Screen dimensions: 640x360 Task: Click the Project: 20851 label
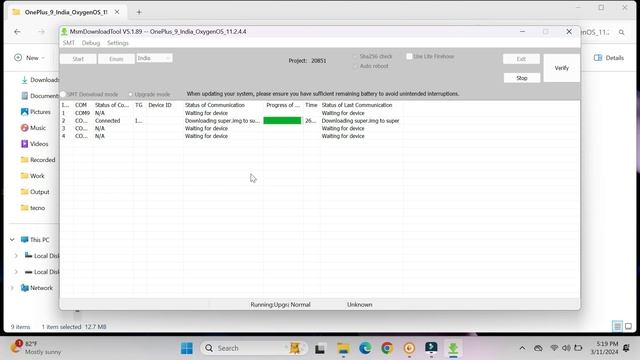click(307, 61)
